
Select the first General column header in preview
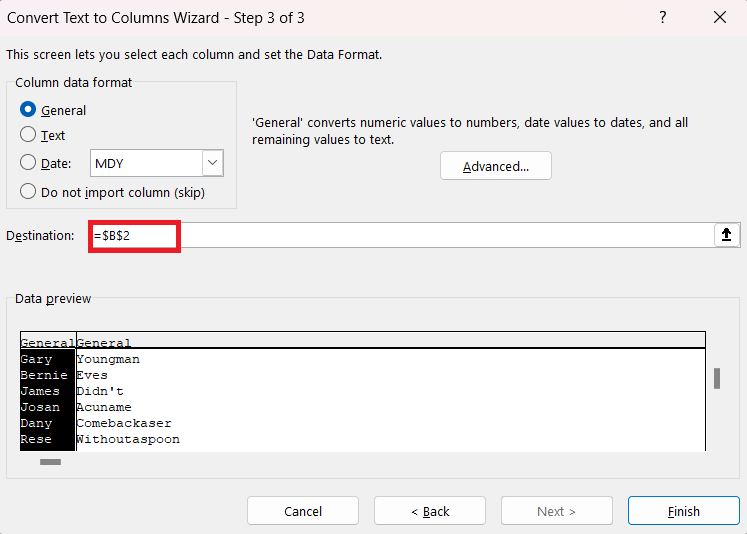[x=48, y=343]
